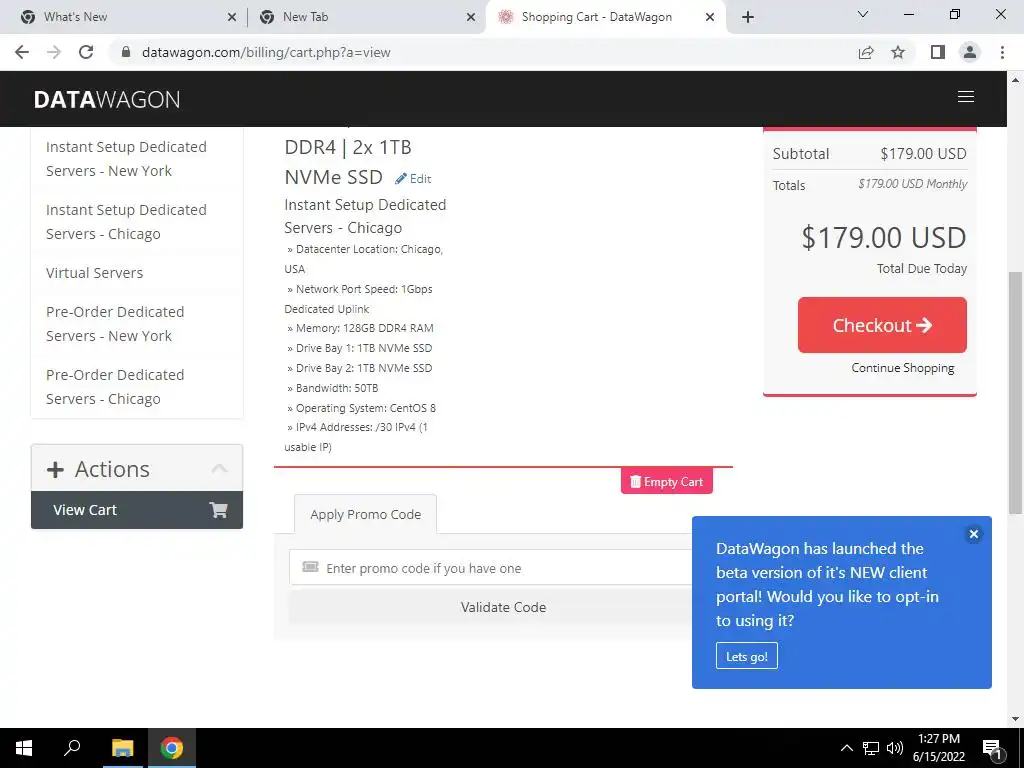This screenshot has width=1024, height=768.
Task: Click the Memory: 128GB DDR4 RAM line
Action: (x=360, y=328)
